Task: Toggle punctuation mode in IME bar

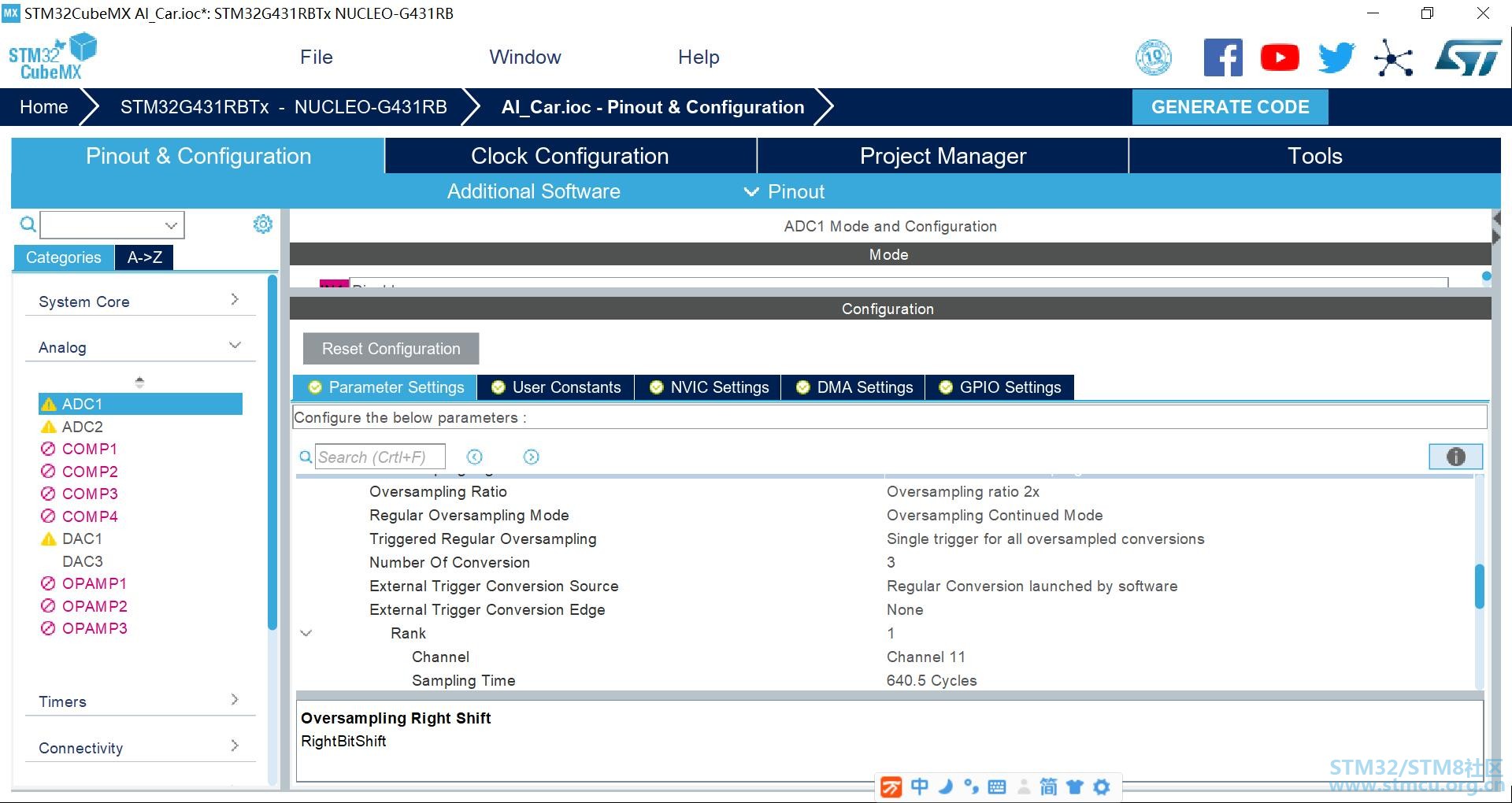Action: pos(971,786)
